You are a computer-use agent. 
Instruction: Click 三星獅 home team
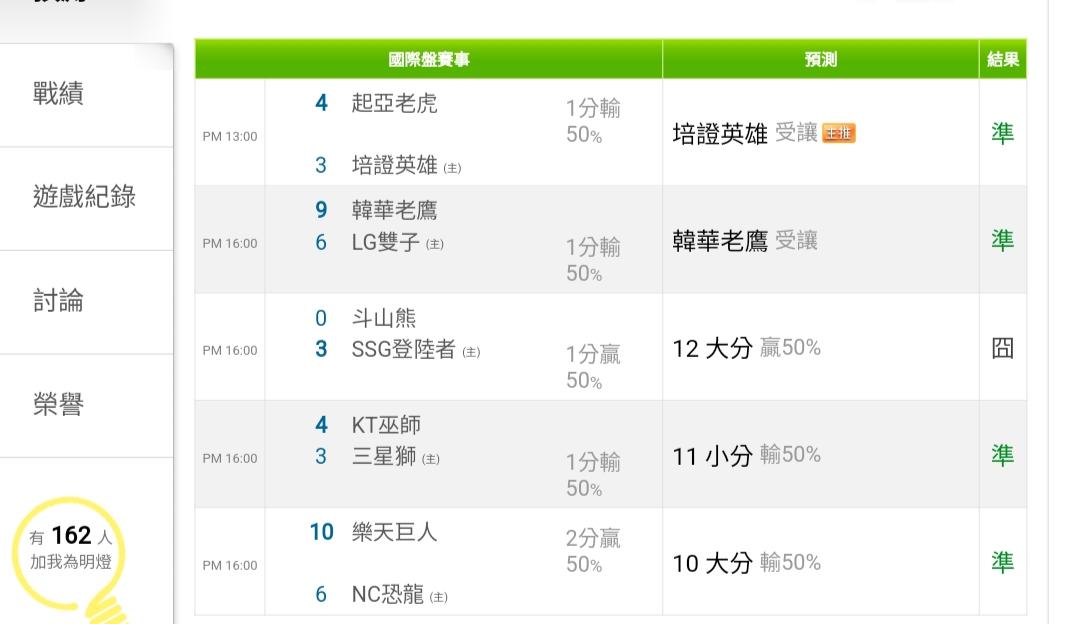coord(383,457)
